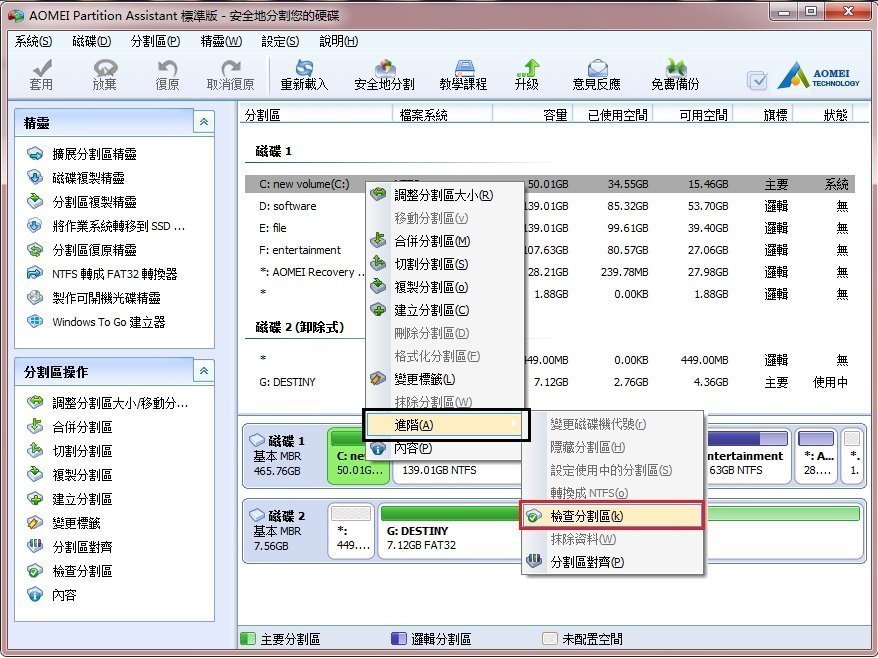Image resolution: width=878 pixels, height=658 pixels.
Task: Open the 意見反應 feedback icon
Action: click(x=597, y=75)
